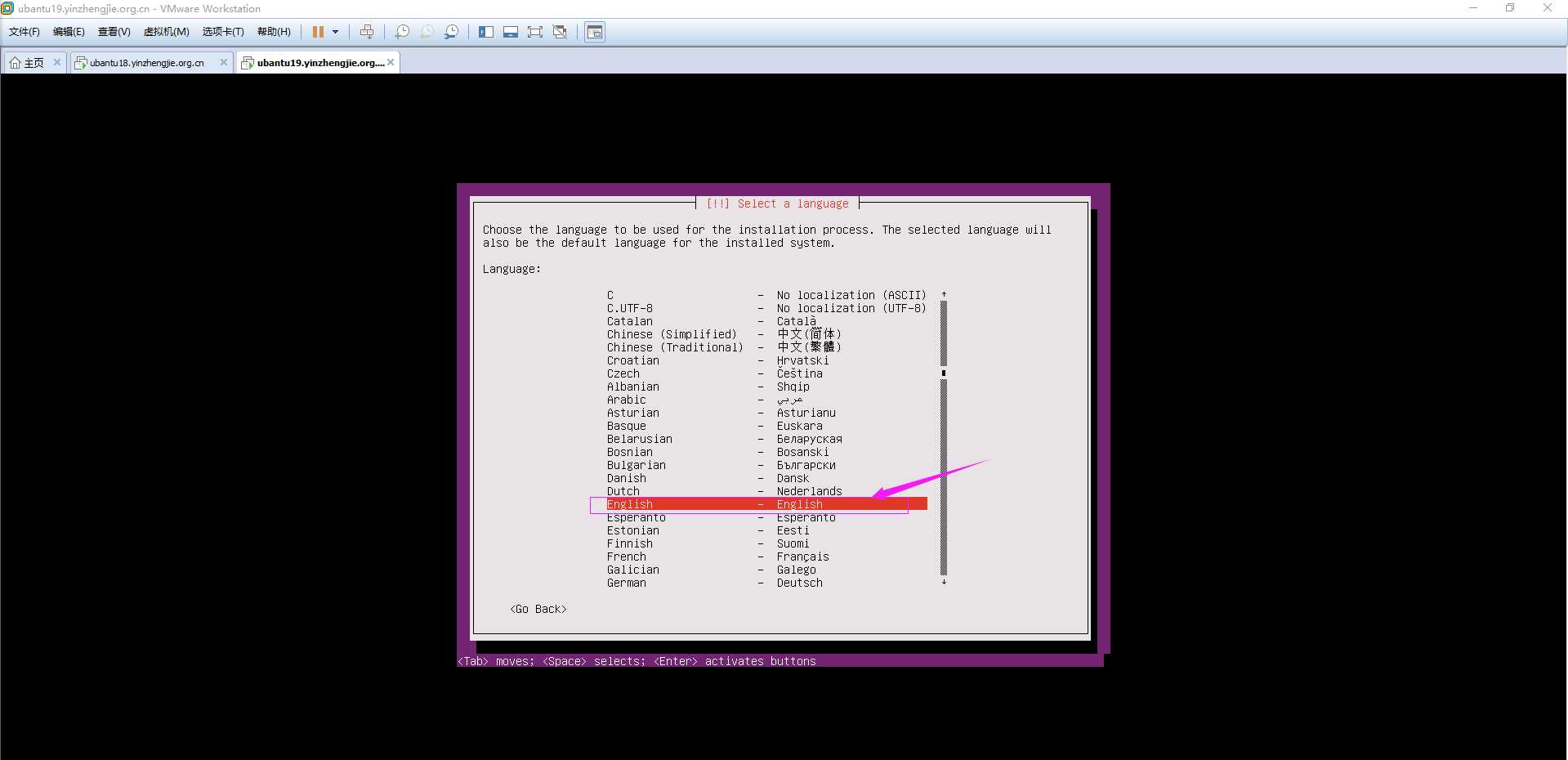
Task: Select the ubantu19.yinzhengjie.org tab
Action: click(320, 63)
